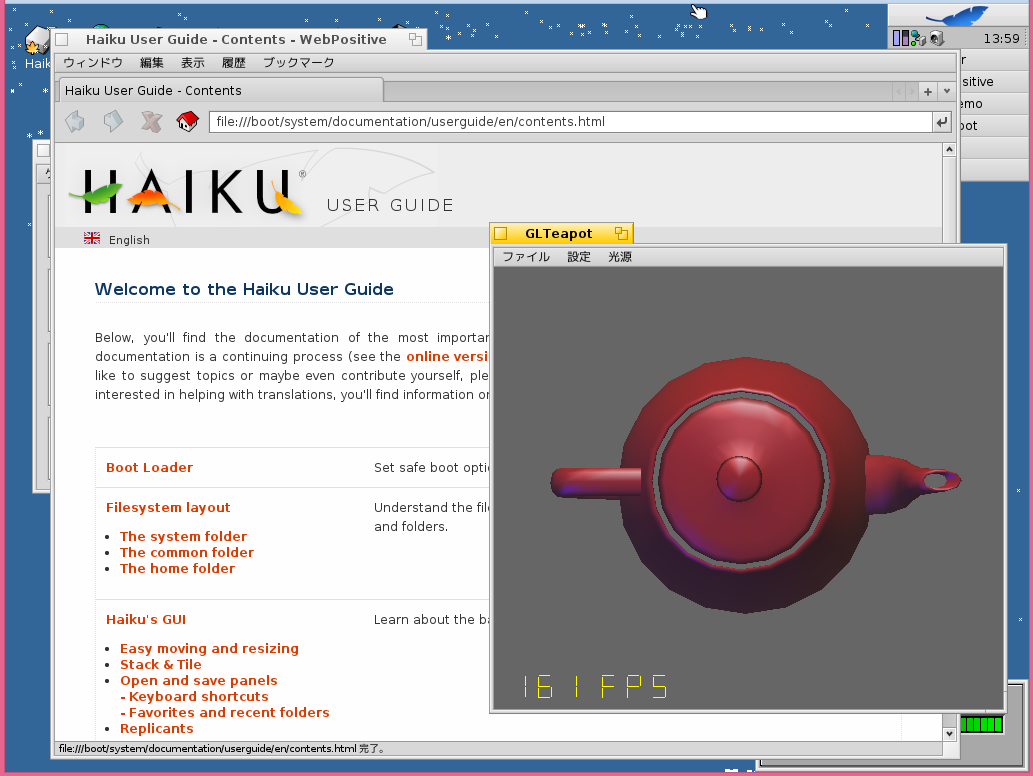This screenshot has height=776, width=1033.
Task: Go to the home page via house icon
Action: (x=187, y=122)
